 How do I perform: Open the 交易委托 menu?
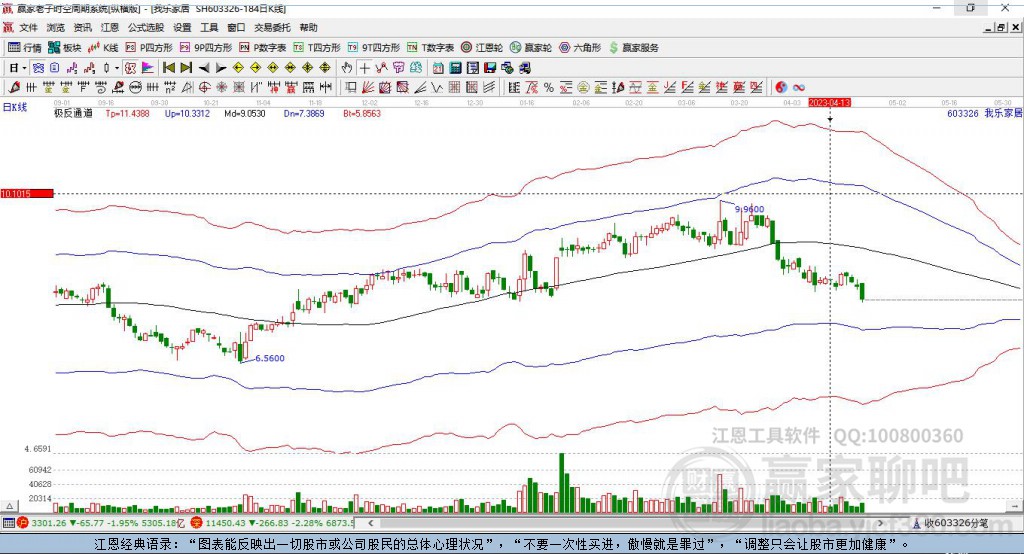tap(272, 27)
